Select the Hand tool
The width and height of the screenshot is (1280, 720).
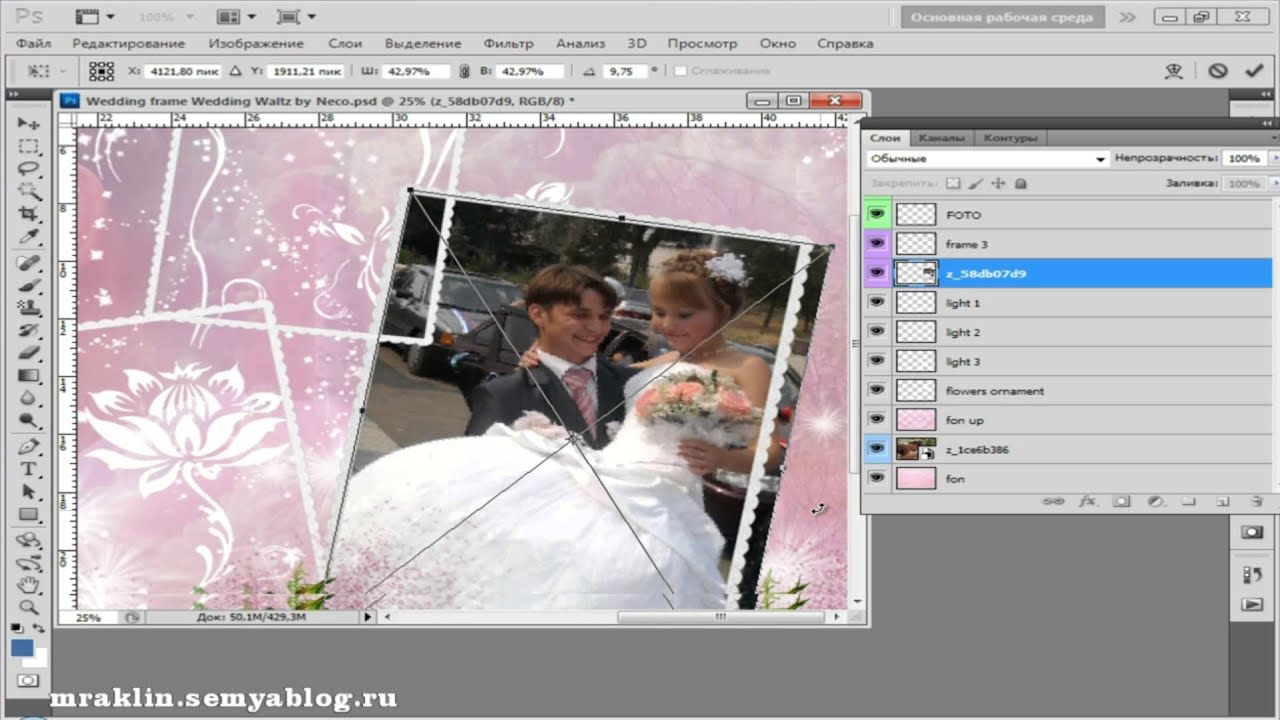[x=28, y=585]
